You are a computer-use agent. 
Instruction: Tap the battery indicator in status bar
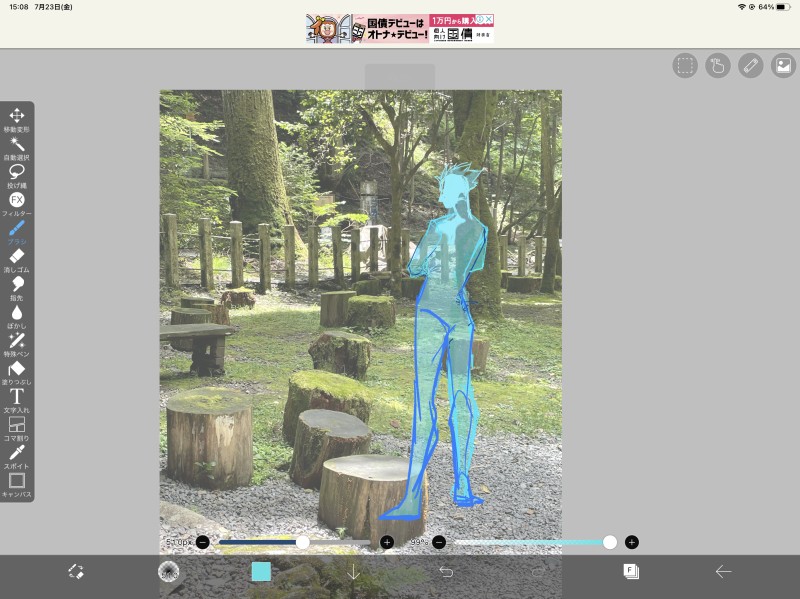coord(783,7)
